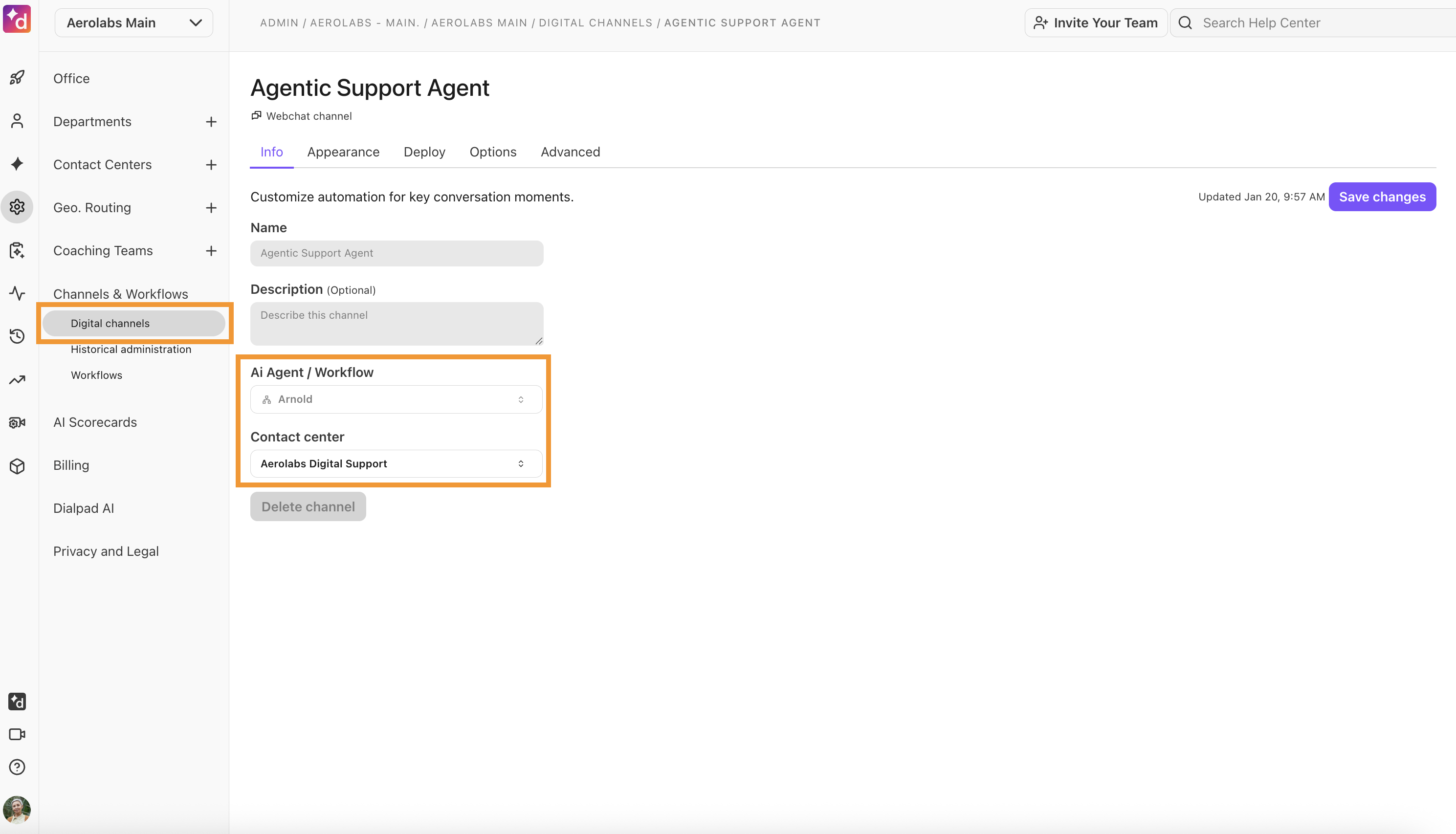Click the Description text area

tap(397, 324)
